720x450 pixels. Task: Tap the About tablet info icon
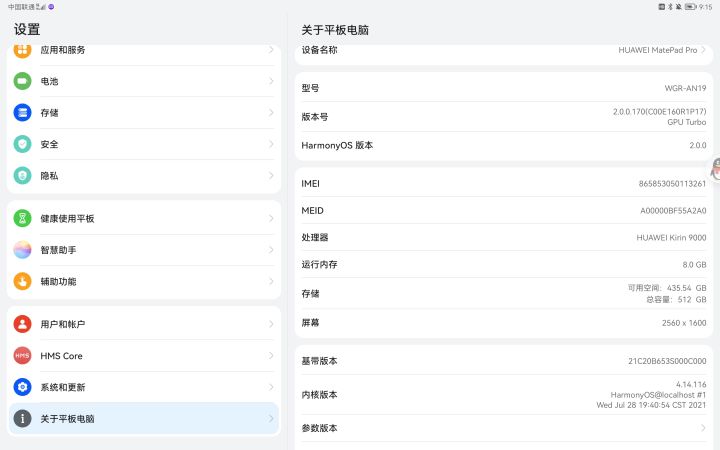point(22,419)
